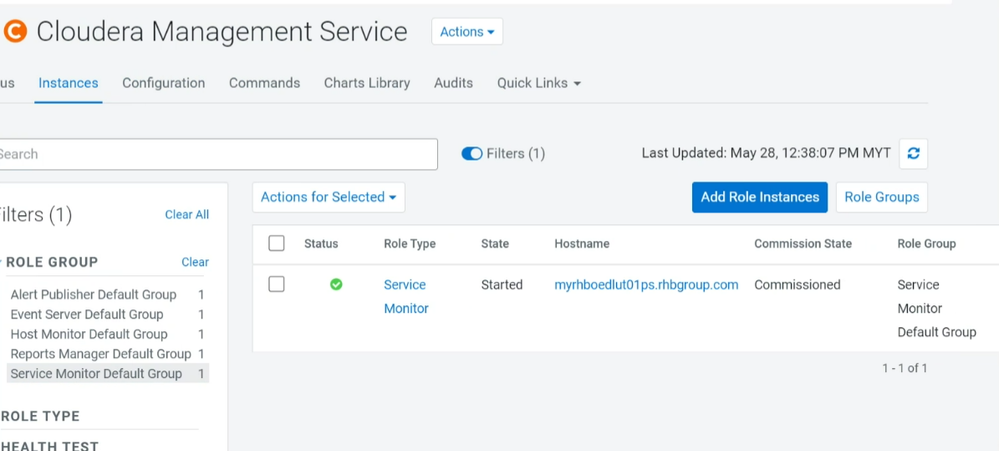This screenshot has height=451, width=999.
Task: Toggle the Filters (1) switch
Action: [471, 154]
